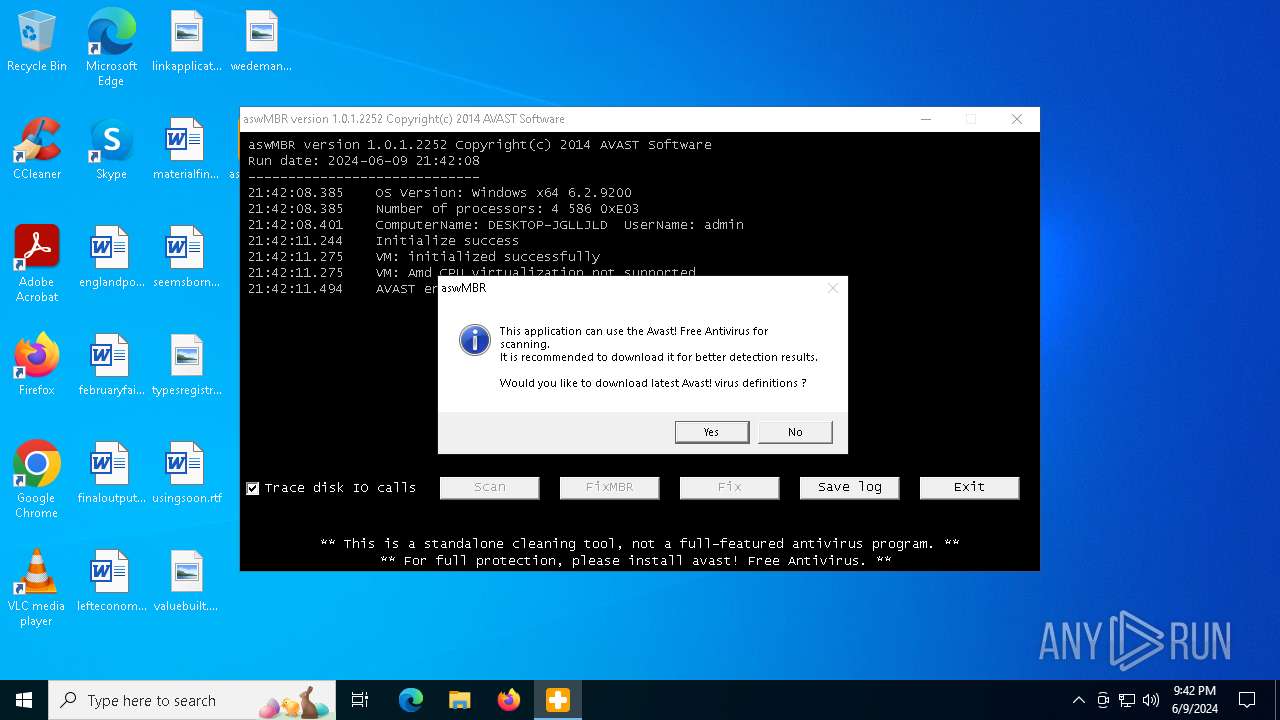
Task: Open Skype desktop shortcut
Action: (111, 150)
